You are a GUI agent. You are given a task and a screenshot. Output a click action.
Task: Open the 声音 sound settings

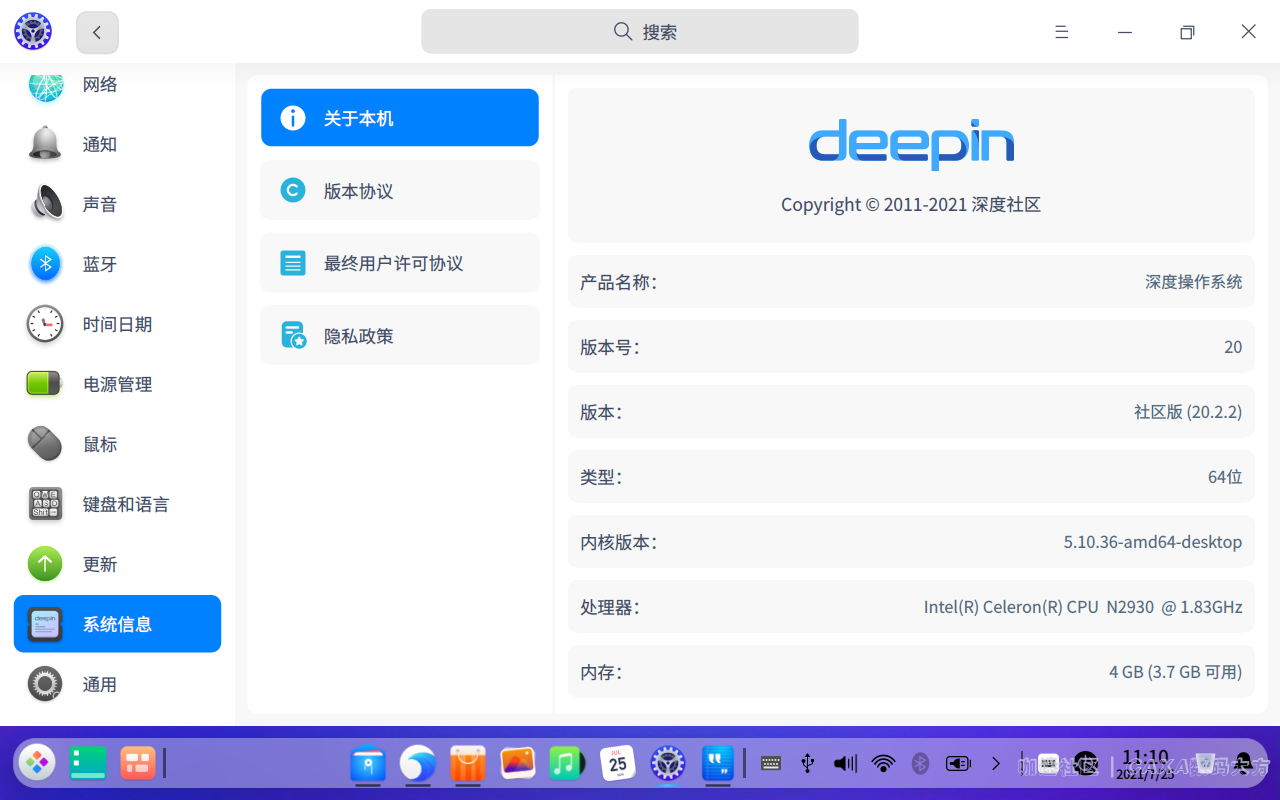117,204
